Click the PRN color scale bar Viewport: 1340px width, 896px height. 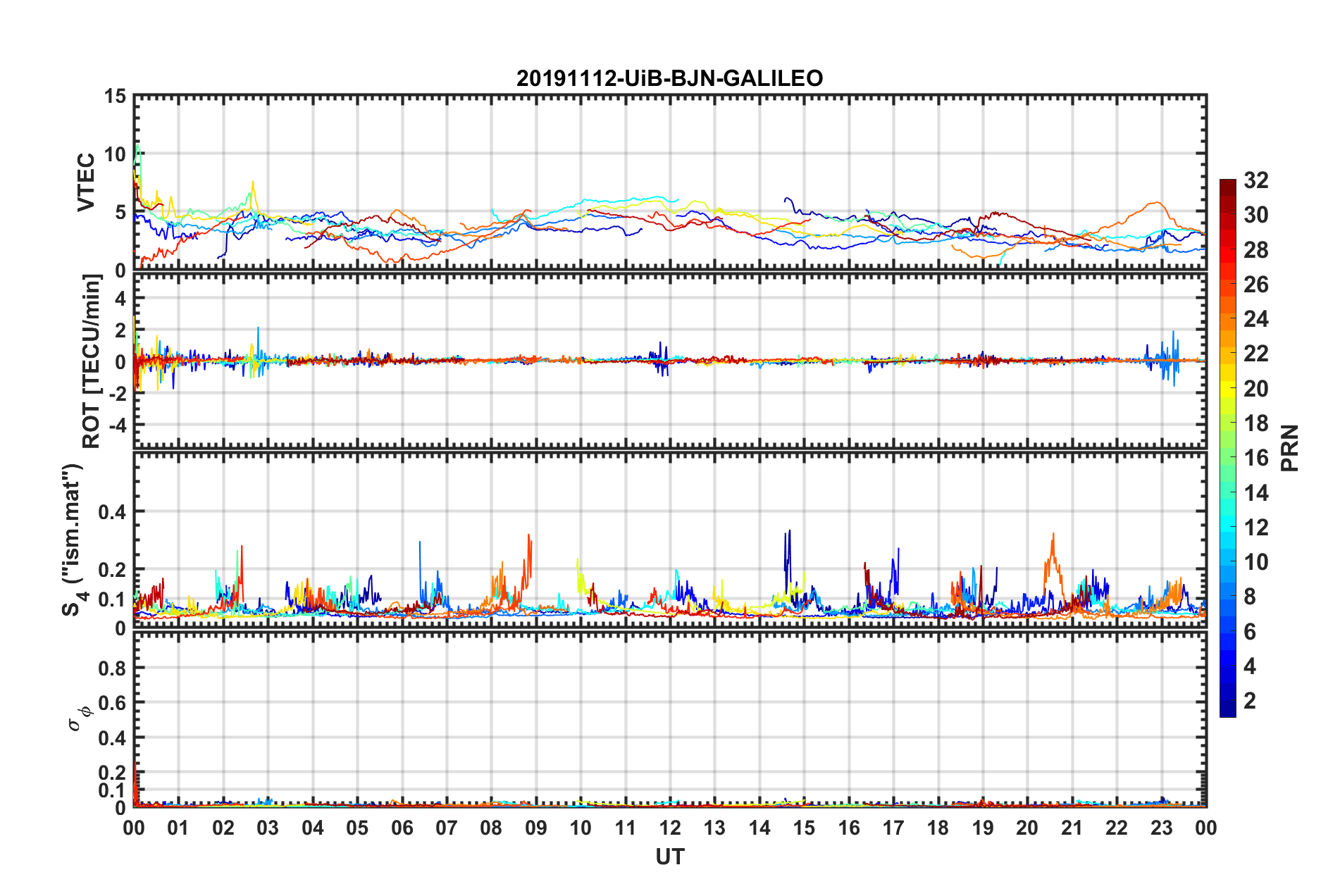(x=1228, y=448)
